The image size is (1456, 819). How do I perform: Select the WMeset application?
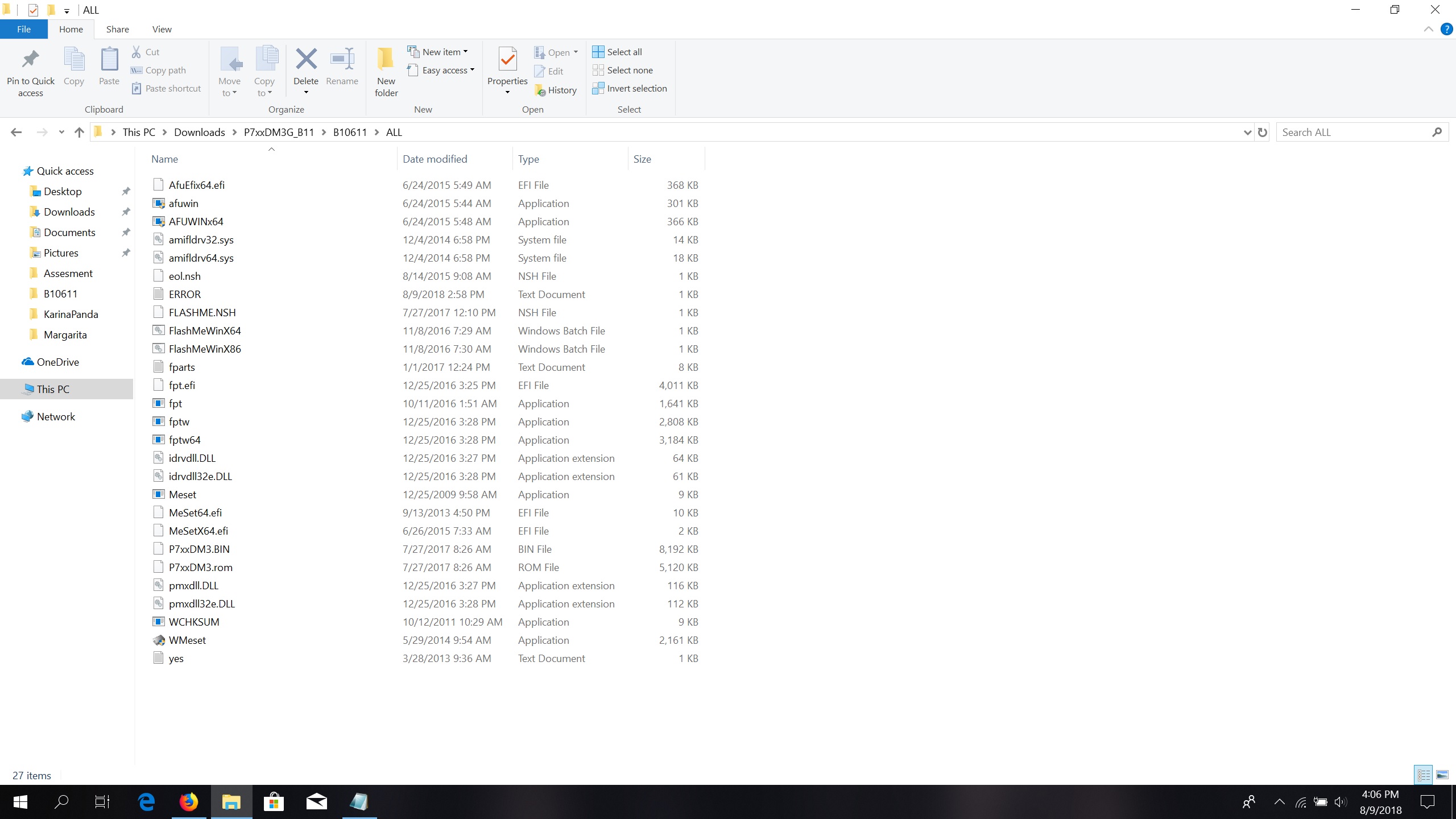coord(187,640)
